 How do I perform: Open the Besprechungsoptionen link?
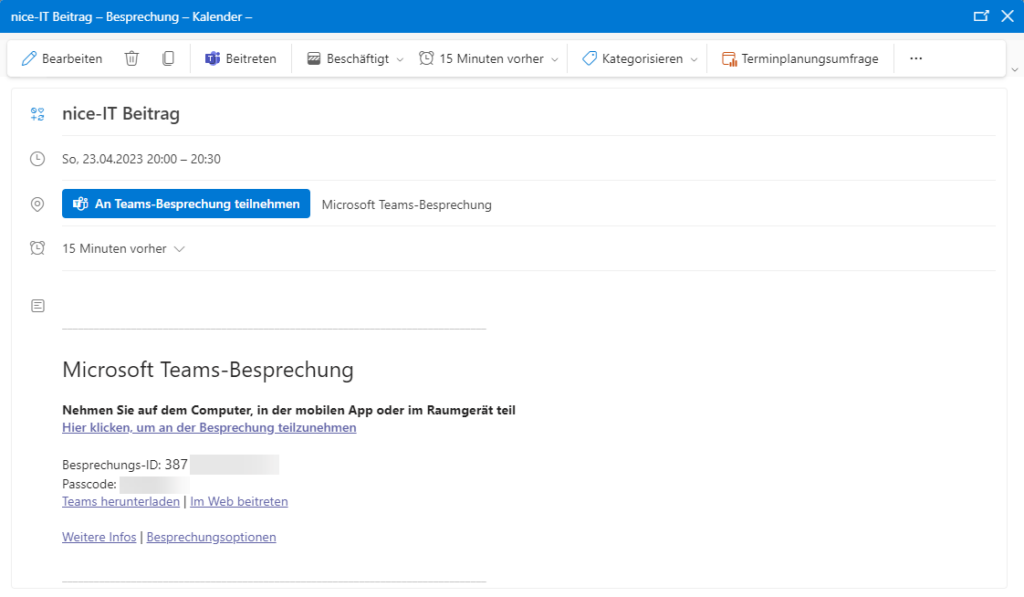211,537
